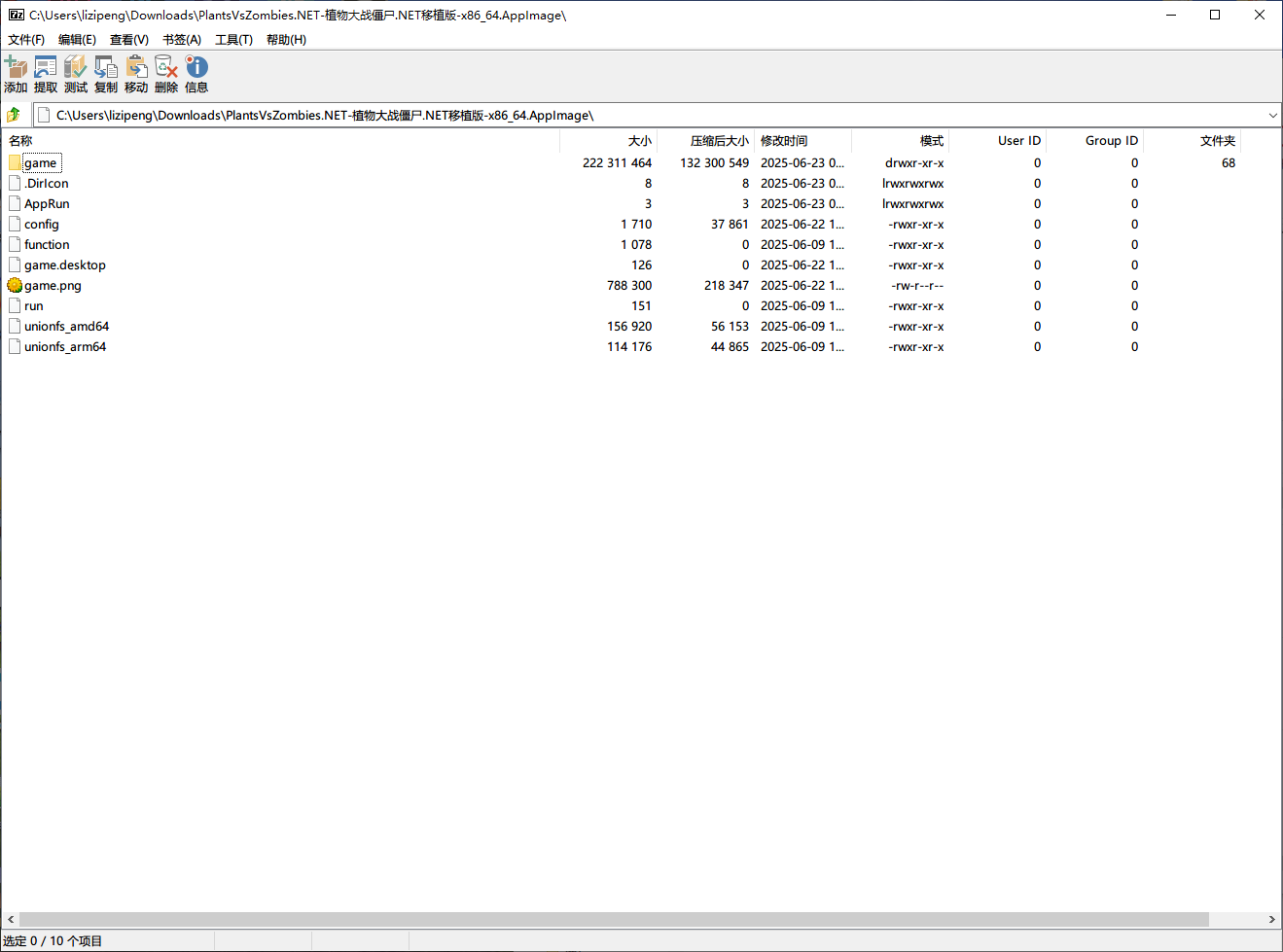Screen dimensions: 1283x952
Task: Sort by 修改时间 column header
Action: point(803,141)
